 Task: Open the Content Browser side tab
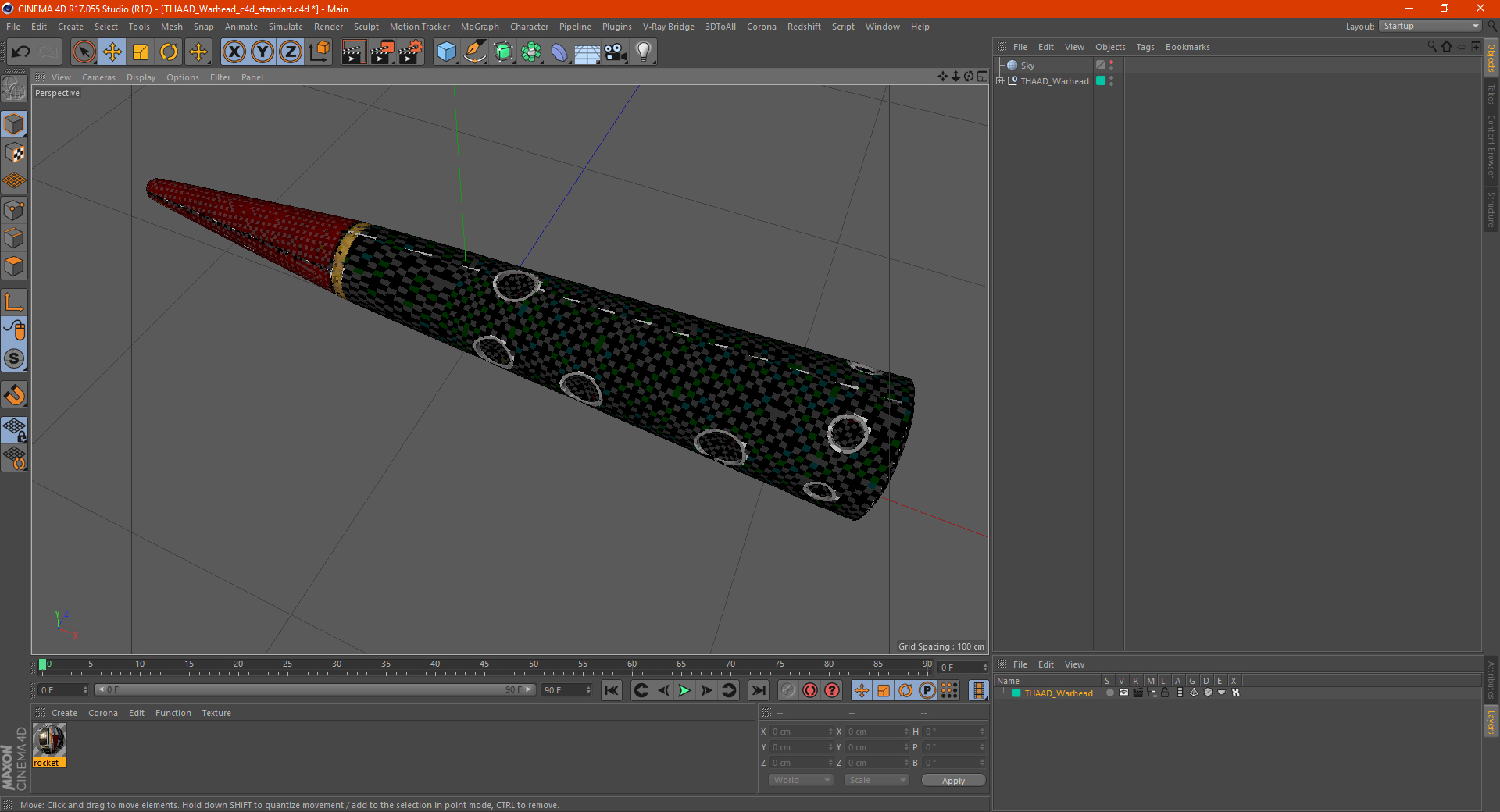tap(1491, 145)
